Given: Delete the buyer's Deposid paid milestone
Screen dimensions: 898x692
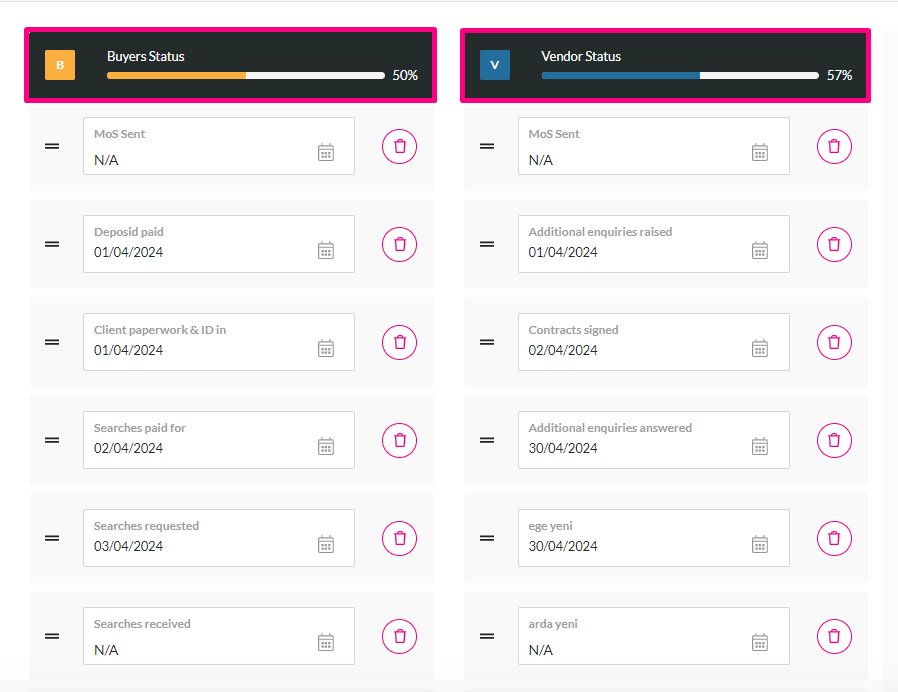Looking at the screenshot, I should [x=399, y=244].
